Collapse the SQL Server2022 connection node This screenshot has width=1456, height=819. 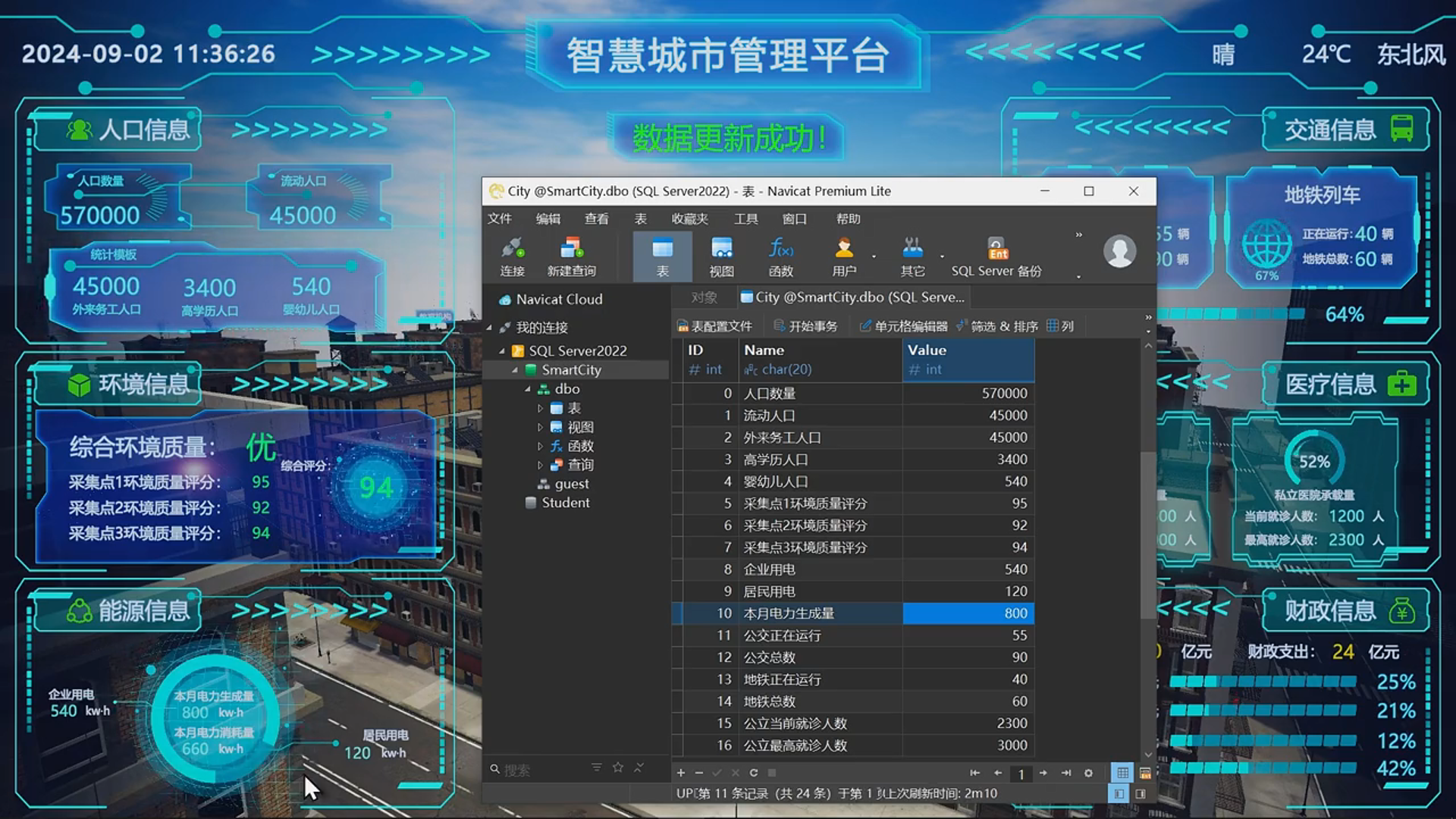coord(502,351)
